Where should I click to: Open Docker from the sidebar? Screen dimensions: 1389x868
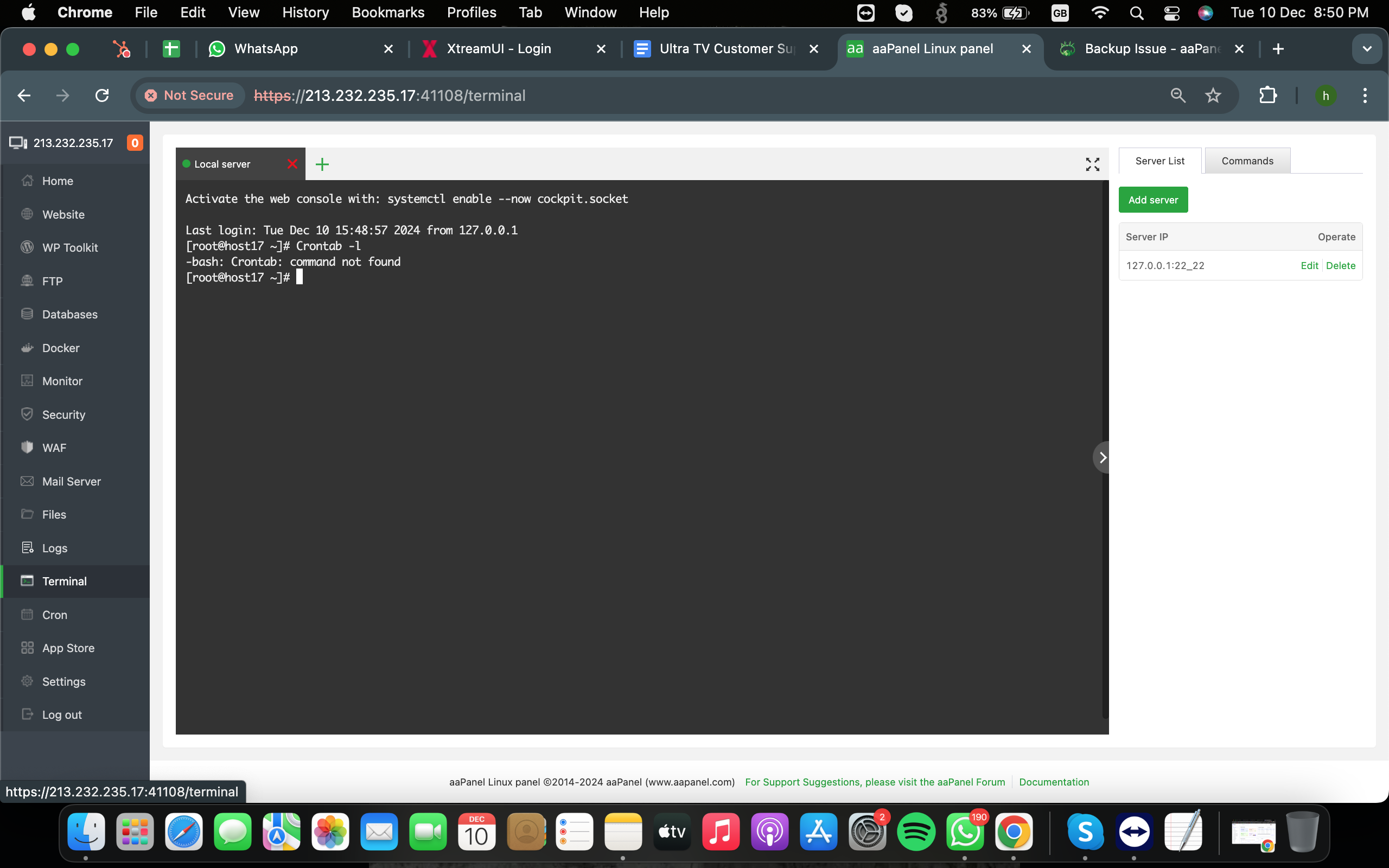[x=60, y=348]
